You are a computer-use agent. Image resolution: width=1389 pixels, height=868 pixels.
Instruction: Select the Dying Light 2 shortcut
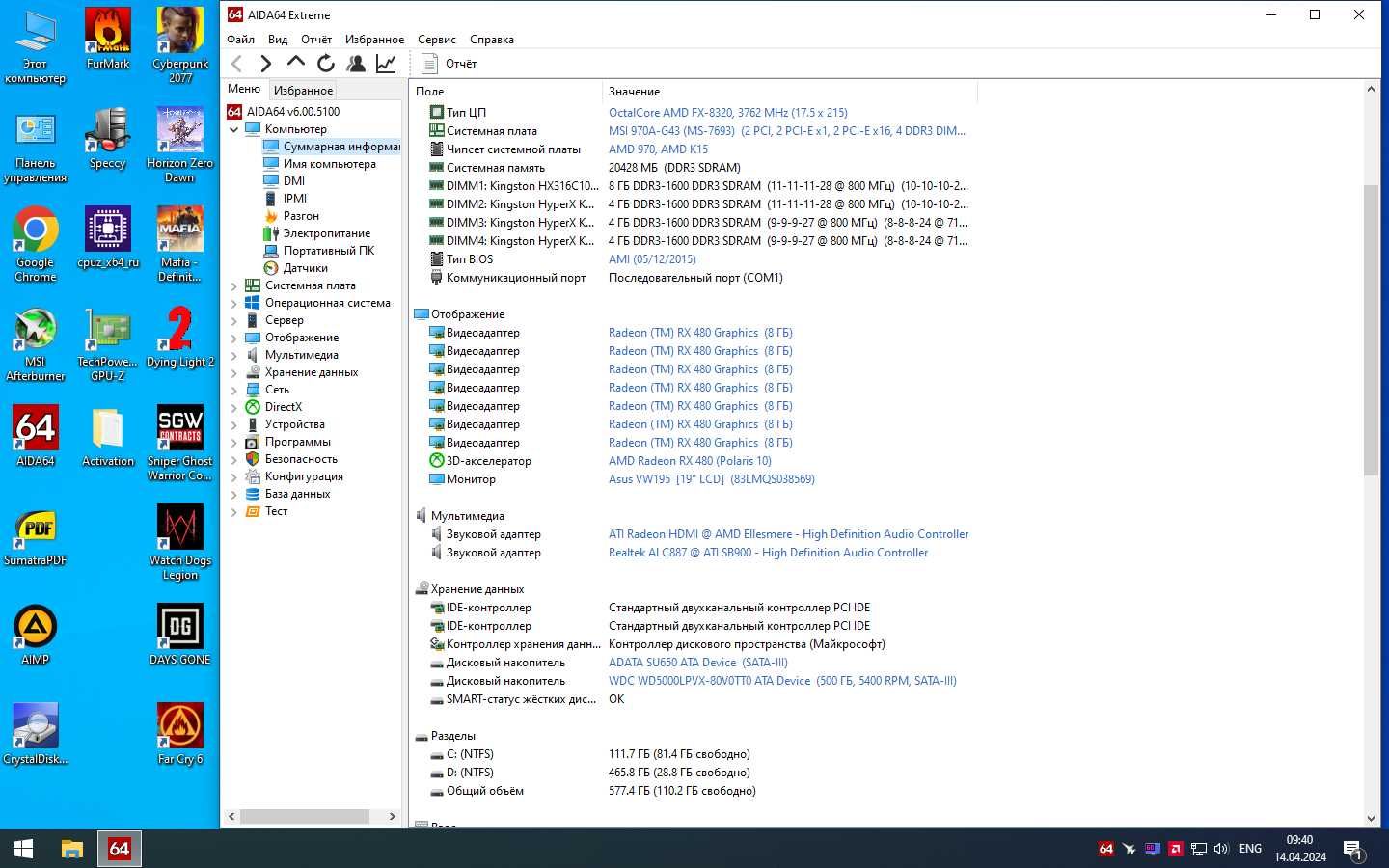pyautogui.click(x=180, y=337)
